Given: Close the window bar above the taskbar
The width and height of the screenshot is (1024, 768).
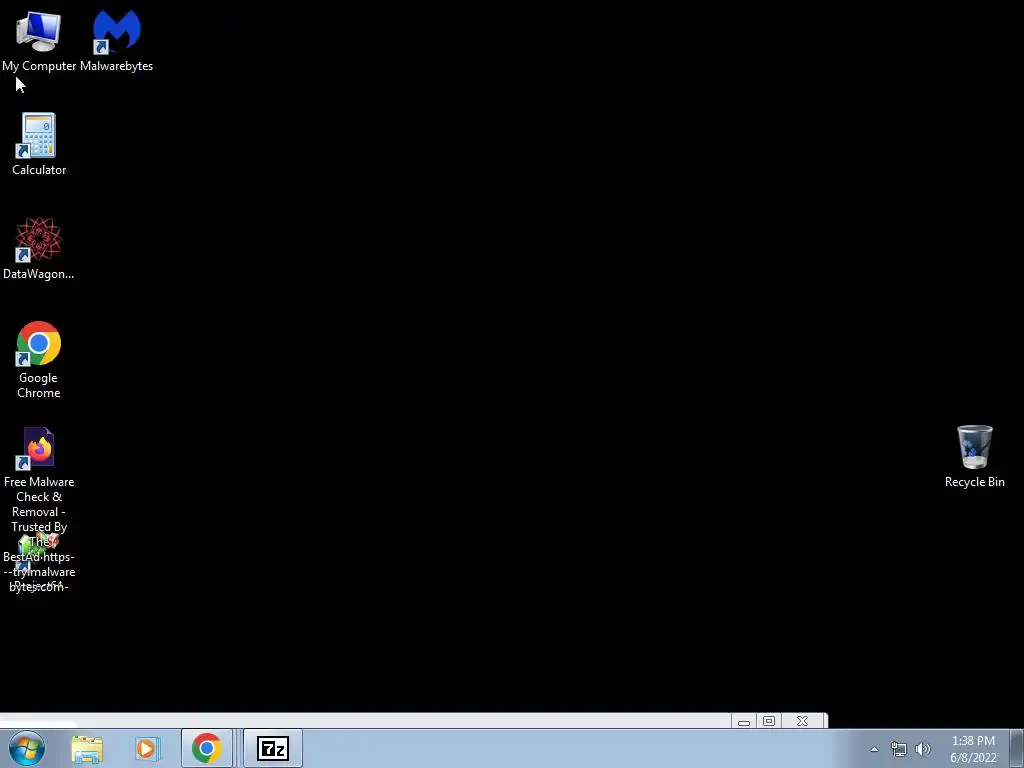Looking at the screenshot, I should (x=803, y=721).
